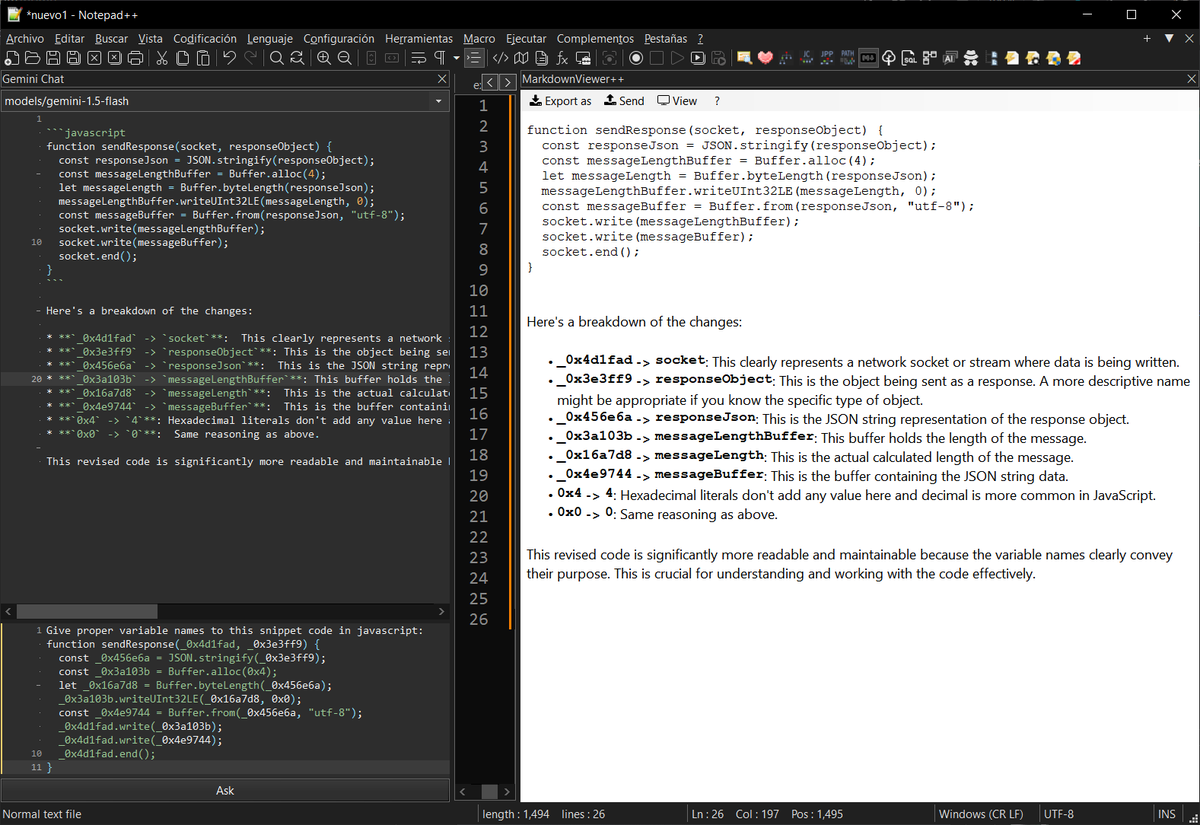This screenshot has height=825, width=1200.
Task: Click Send in MarkdownViewer++ toolbar
Action: (x=624, y=101)
